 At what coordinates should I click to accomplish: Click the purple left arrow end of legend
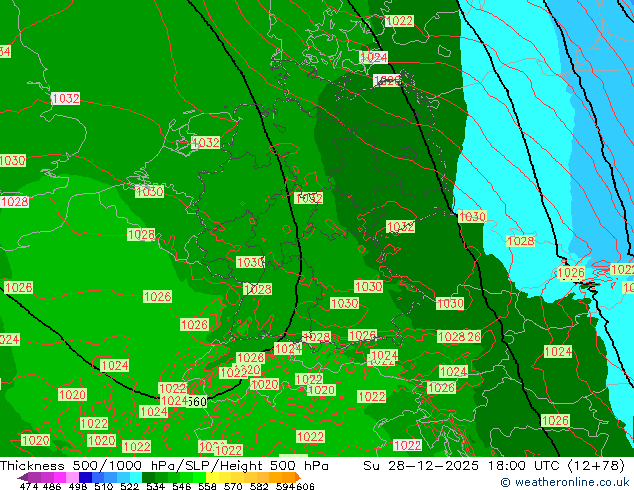[x=23, y=477]
